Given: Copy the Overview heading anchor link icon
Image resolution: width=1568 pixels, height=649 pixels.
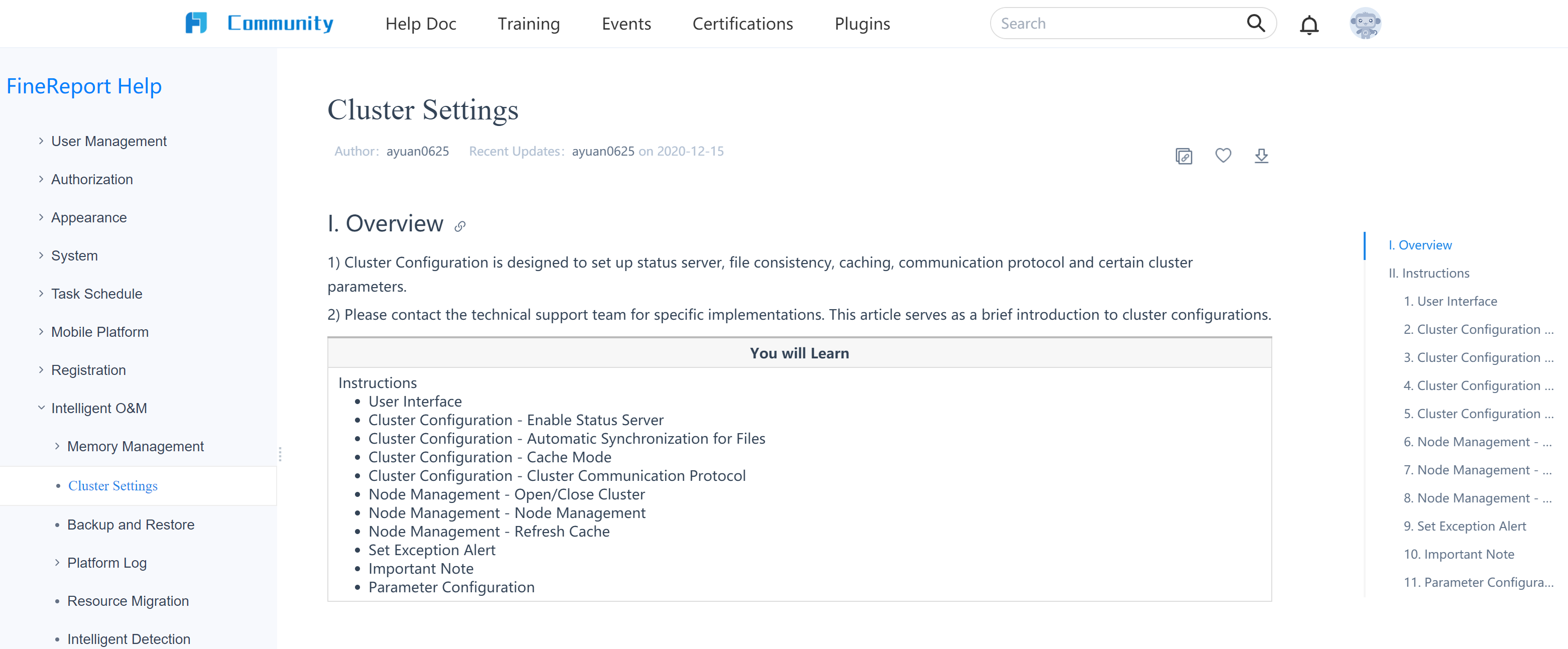Looking at the screenshot, I should (x=460, y=226).
